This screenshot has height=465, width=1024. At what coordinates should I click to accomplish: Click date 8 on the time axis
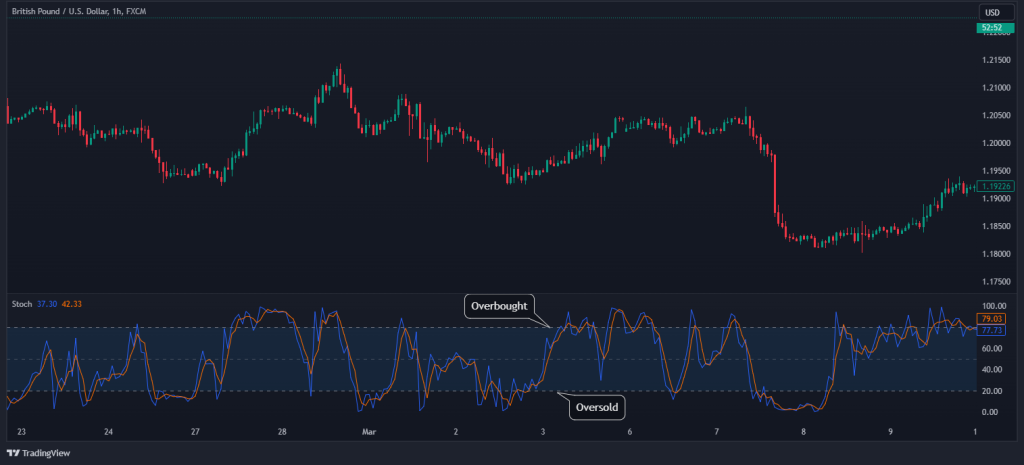804,432
